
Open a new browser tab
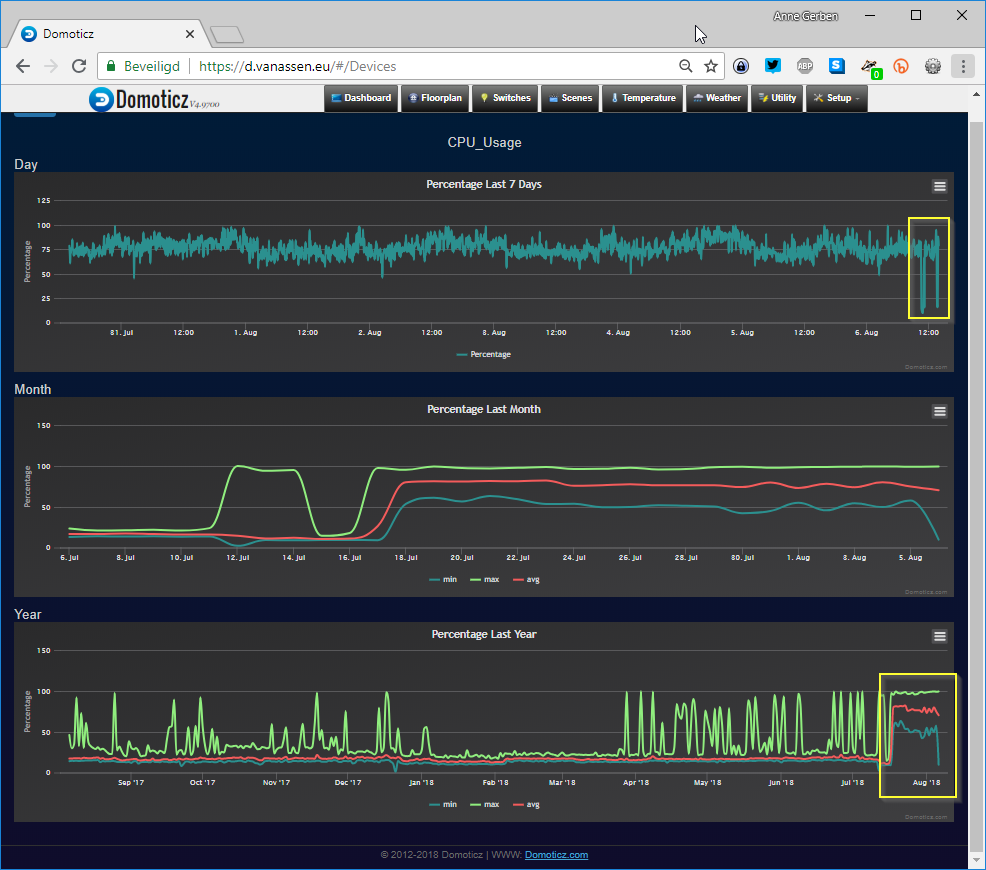[226, 35]
